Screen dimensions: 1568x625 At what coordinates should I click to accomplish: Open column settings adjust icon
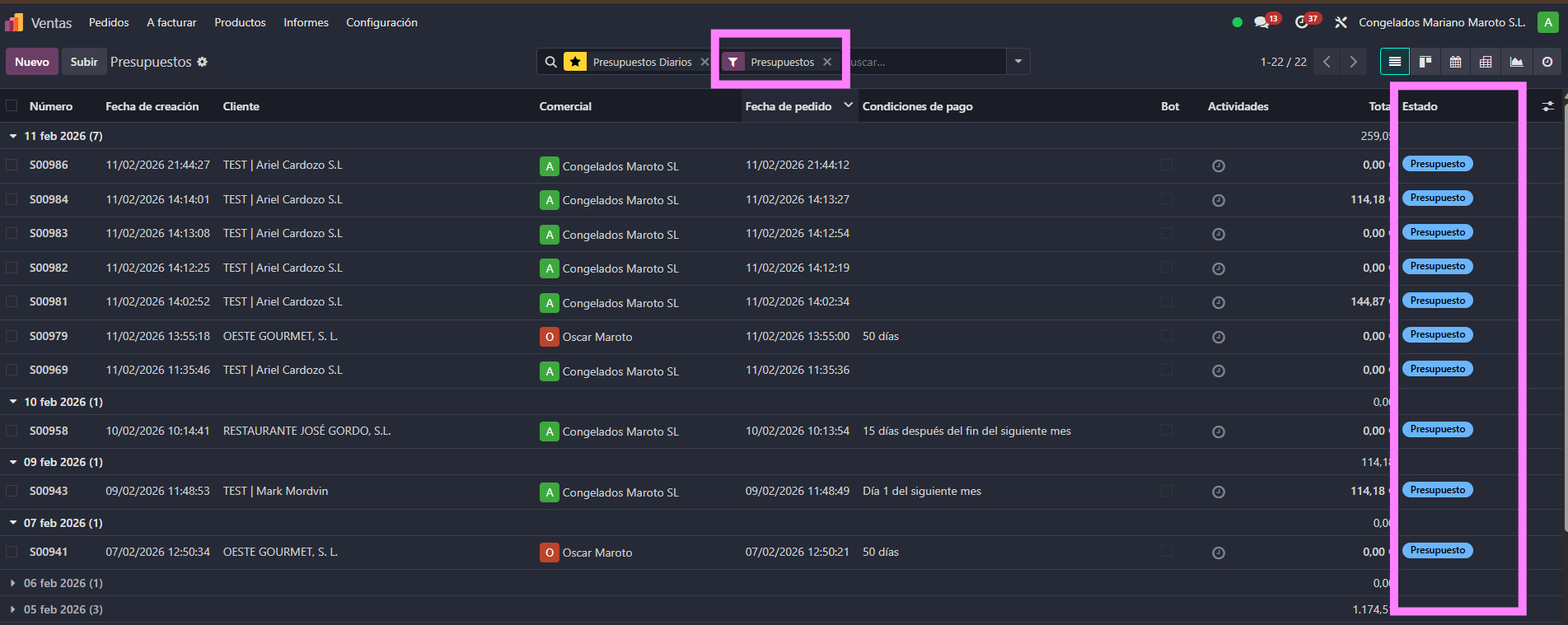click(x=1547, y=106)
